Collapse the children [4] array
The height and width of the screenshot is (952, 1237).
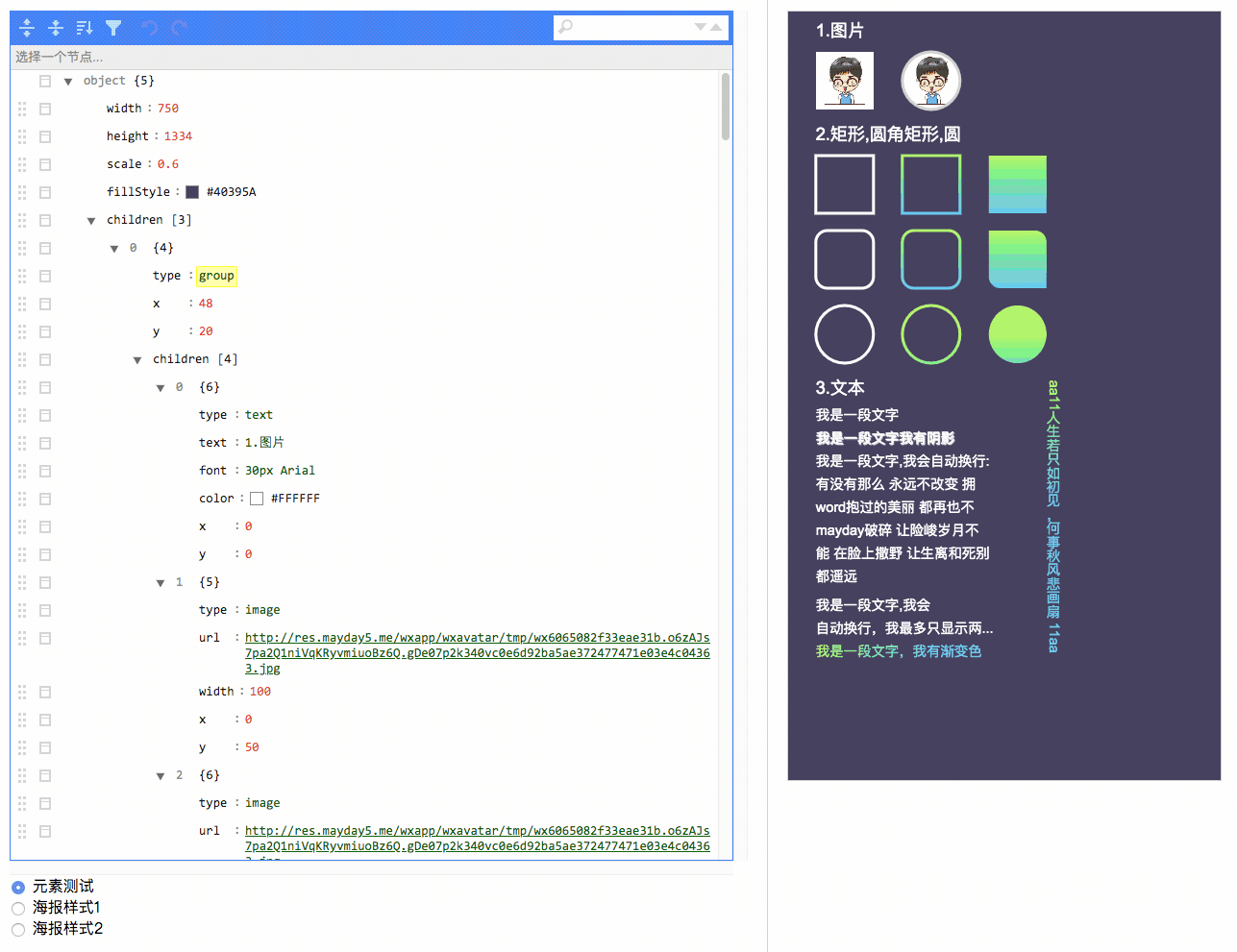137,360
